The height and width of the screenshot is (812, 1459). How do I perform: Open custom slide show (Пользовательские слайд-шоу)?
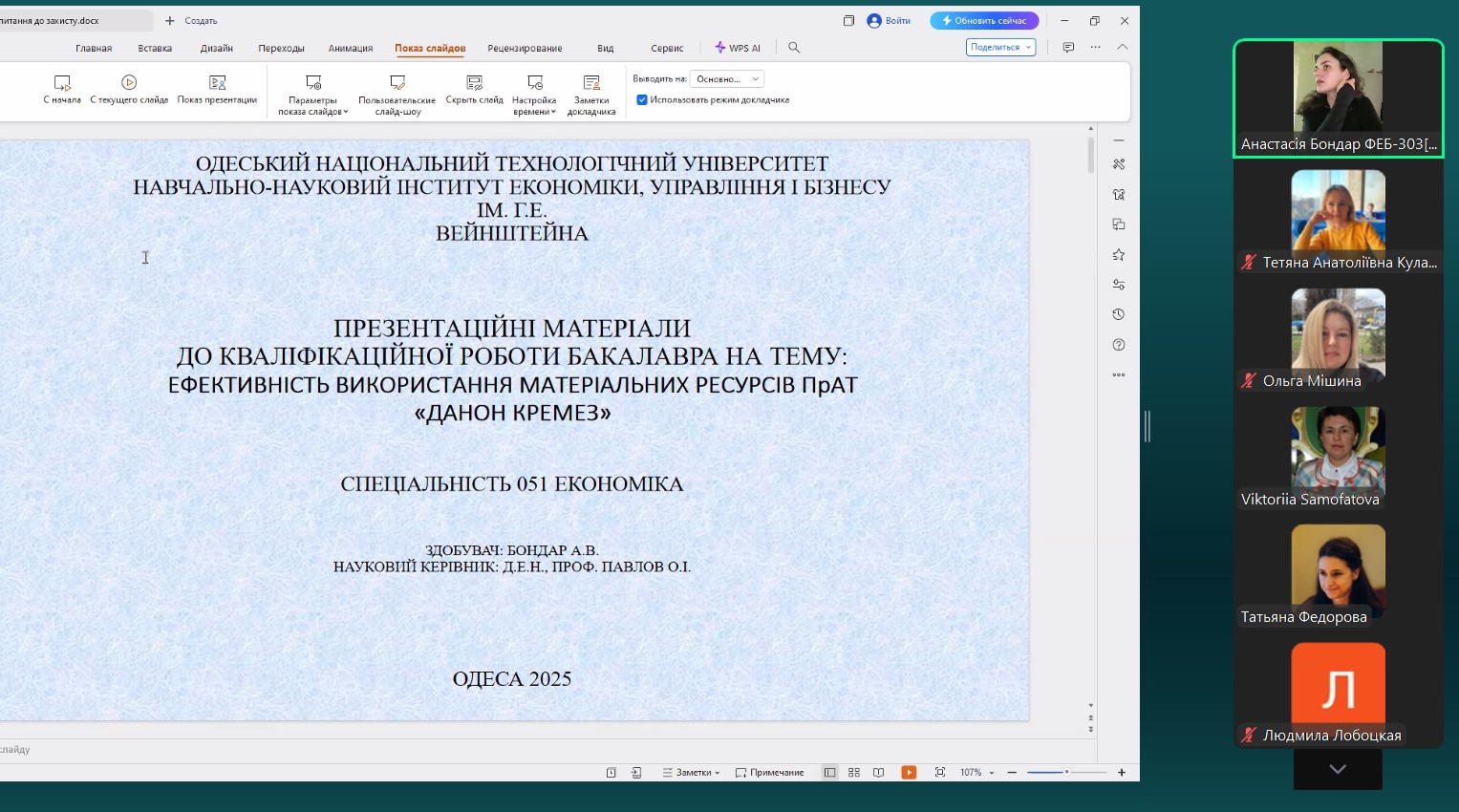397,95
